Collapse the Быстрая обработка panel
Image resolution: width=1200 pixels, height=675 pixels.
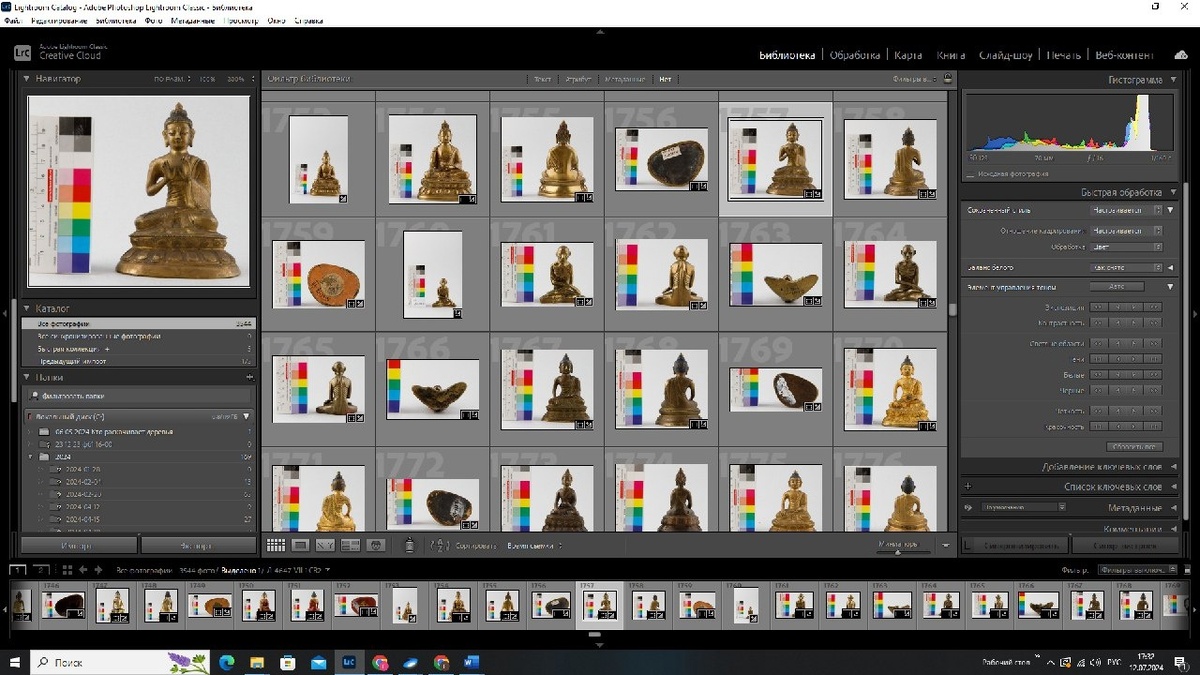[x=1172, y=192]
